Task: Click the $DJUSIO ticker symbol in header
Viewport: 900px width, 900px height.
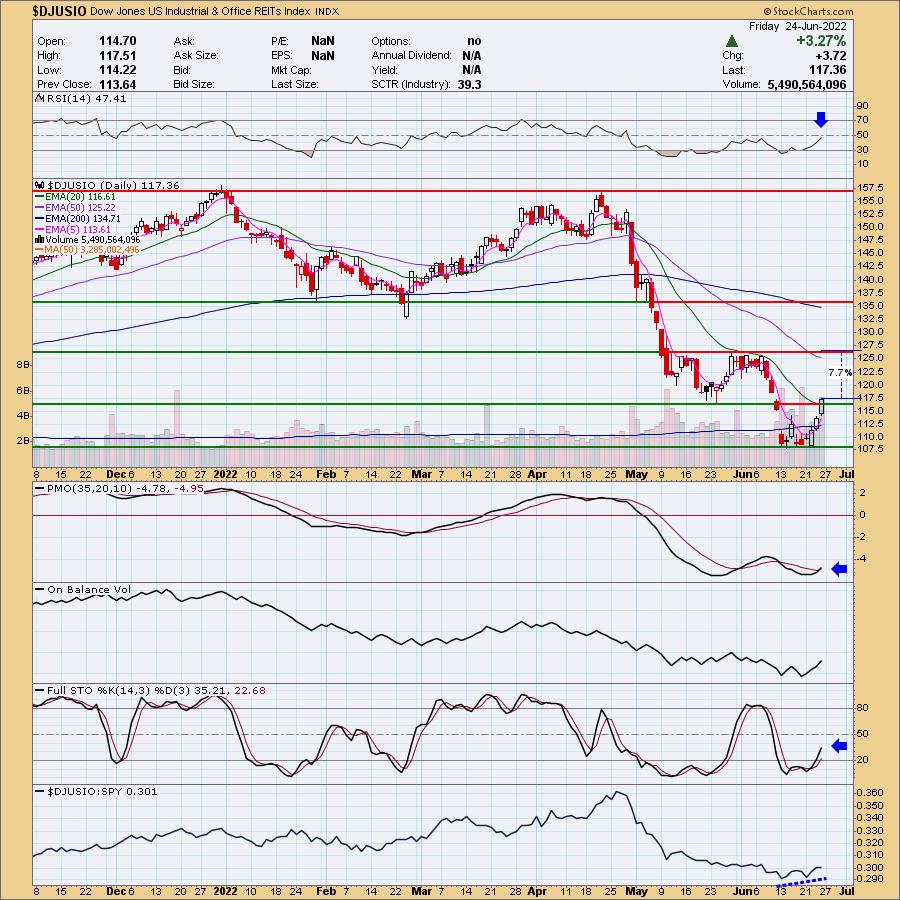Action: [x=60, y=11]
